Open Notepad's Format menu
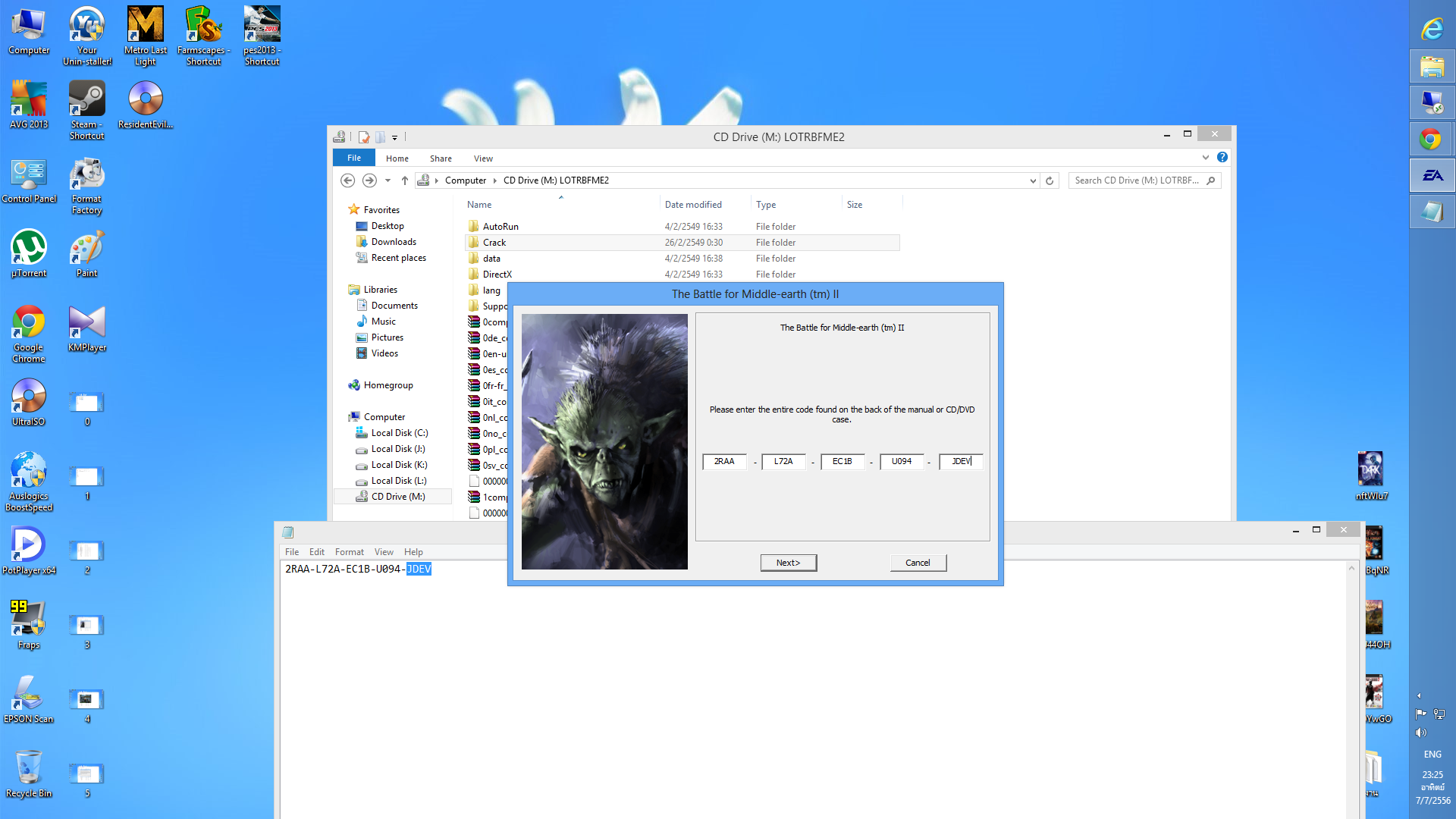This screenshot has width=1456, height=819. (349, 552)
